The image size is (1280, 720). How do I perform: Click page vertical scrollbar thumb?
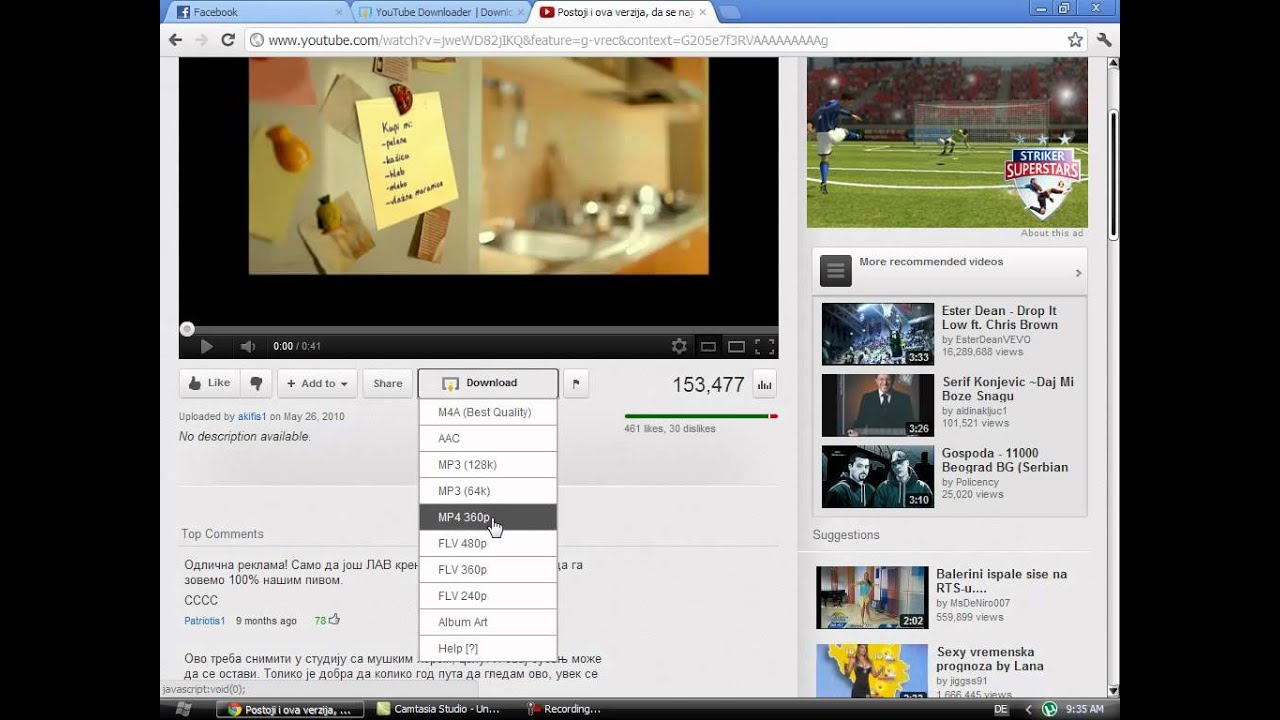(x=1114, y=175)
